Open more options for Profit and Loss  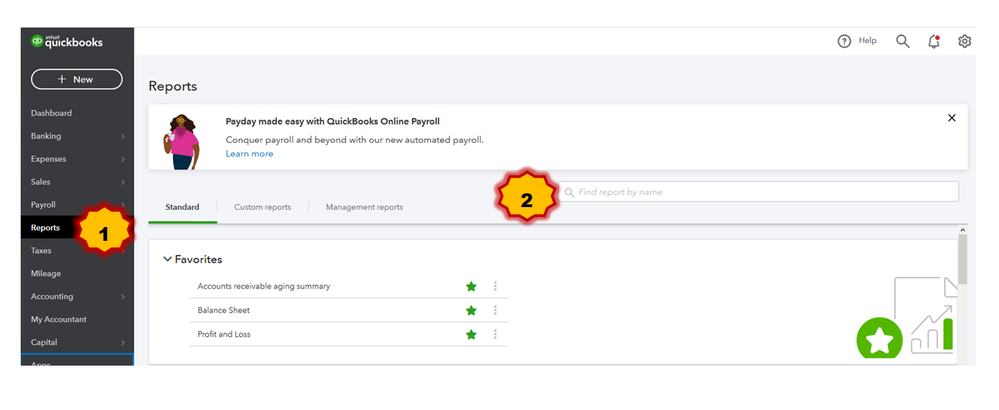tap(495, 334)
